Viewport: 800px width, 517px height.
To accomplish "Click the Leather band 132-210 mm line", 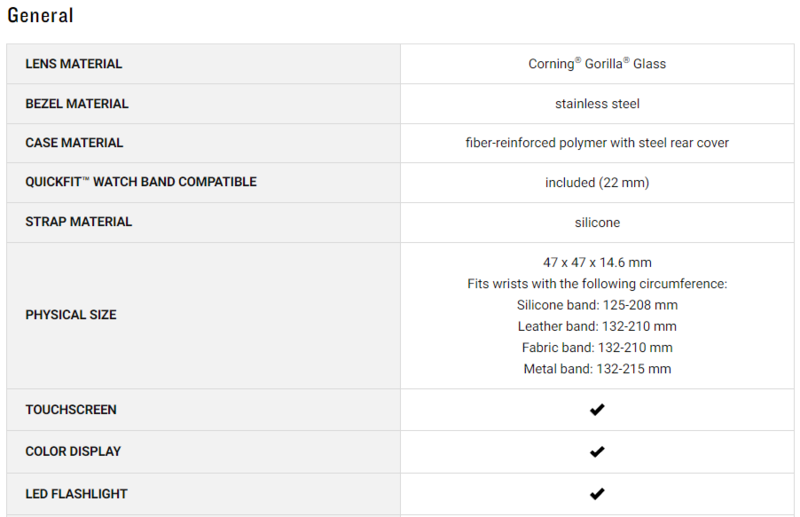I will pyautogui.click(x=597, y=327).
